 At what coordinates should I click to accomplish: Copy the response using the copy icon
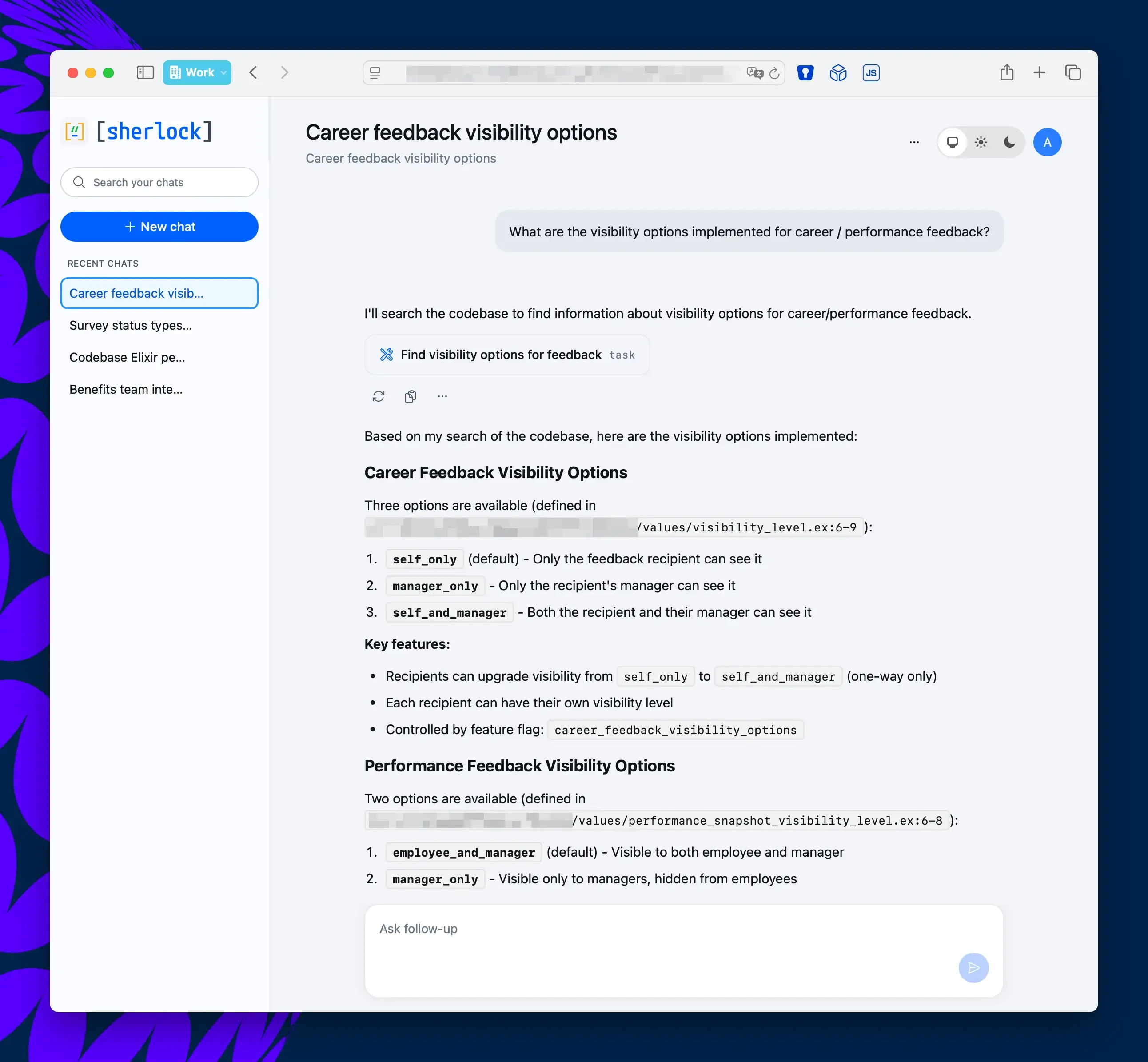coord(411,396)
